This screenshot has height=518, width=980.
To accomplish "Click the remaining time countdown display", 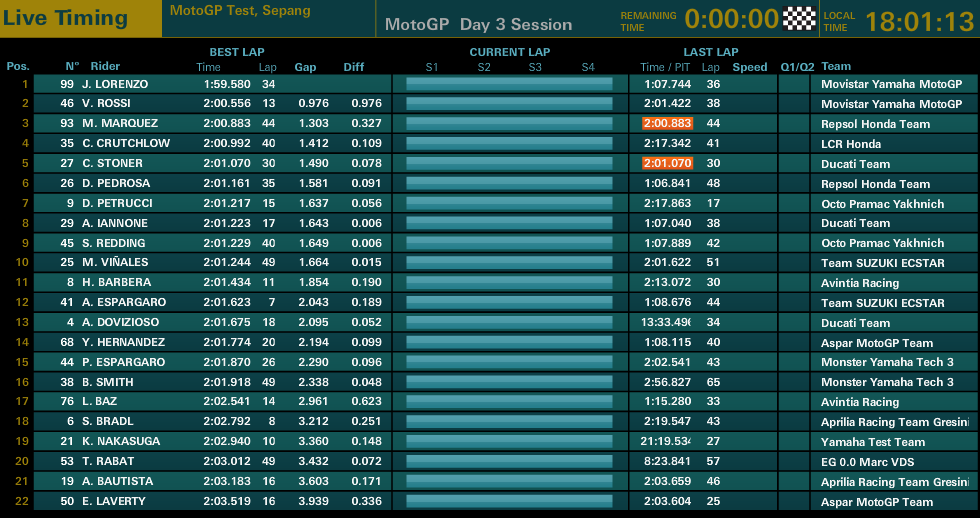I will (731, 19).
